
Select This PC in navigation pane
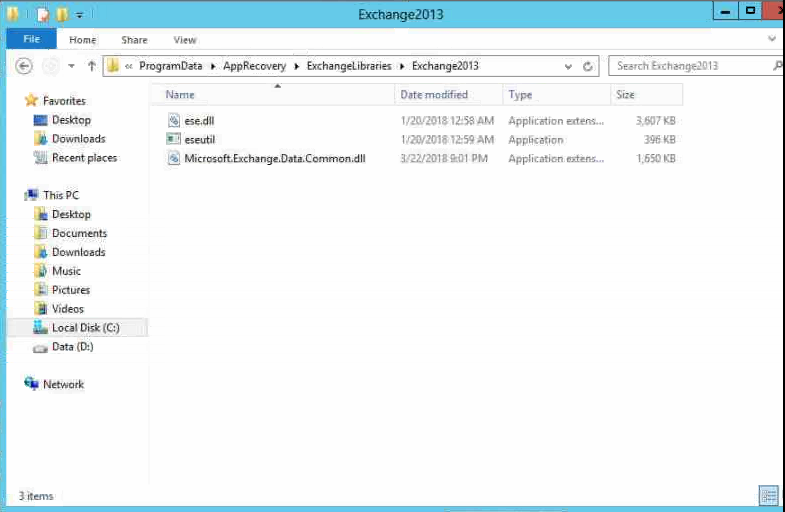coord(61,195)
